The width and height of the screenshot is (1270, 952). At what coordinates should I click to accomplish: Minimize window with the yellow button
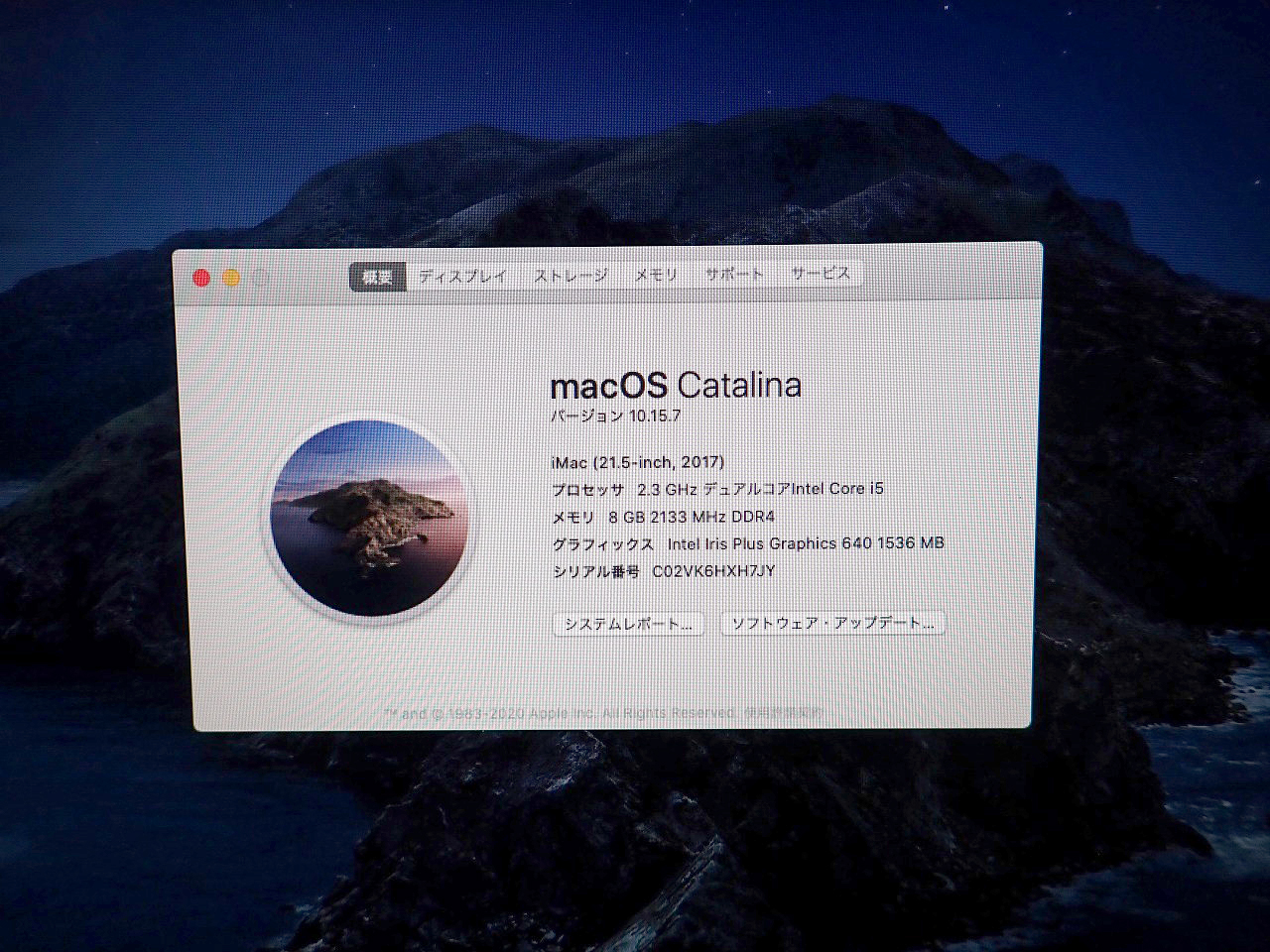pyautogui.click(x=231, y=279)
